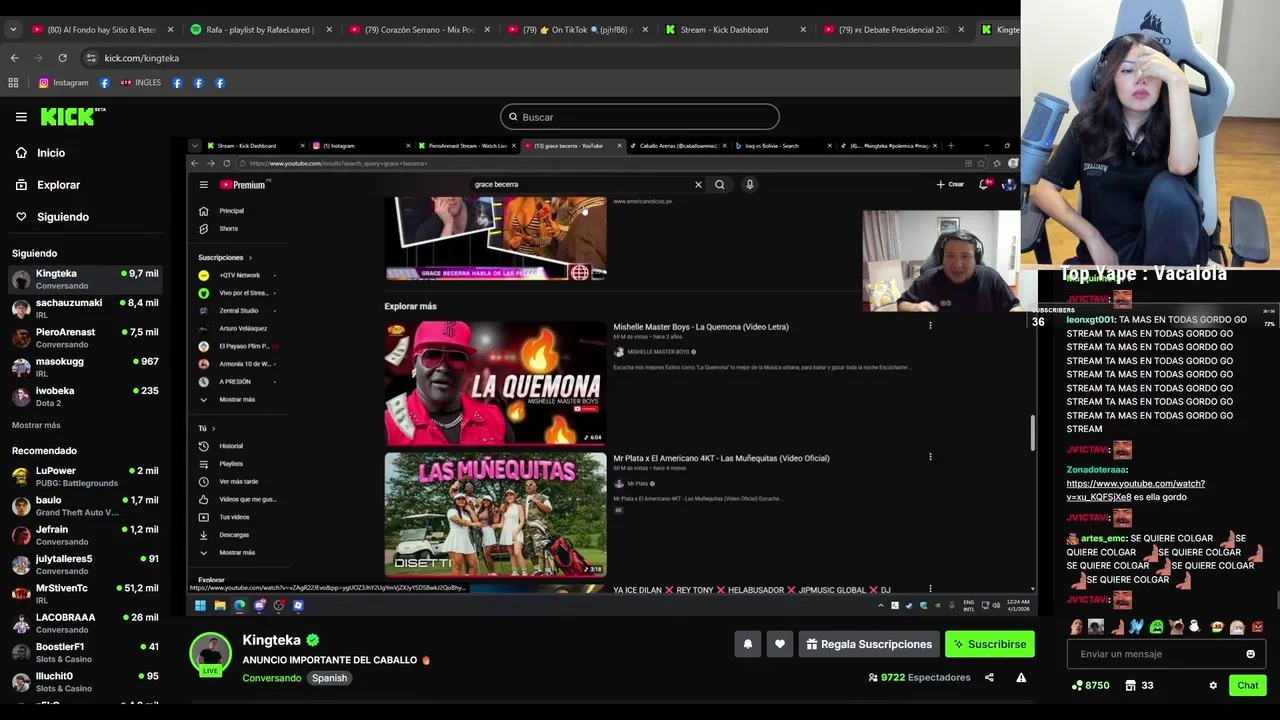Screen dimensions: 1280x720
Task: Share the stream via share icon
Action: [x=989, y=678]
